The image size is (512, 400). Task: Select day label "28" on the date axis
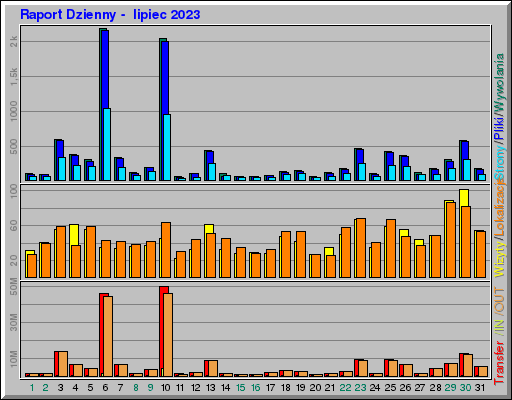(435, 388)
